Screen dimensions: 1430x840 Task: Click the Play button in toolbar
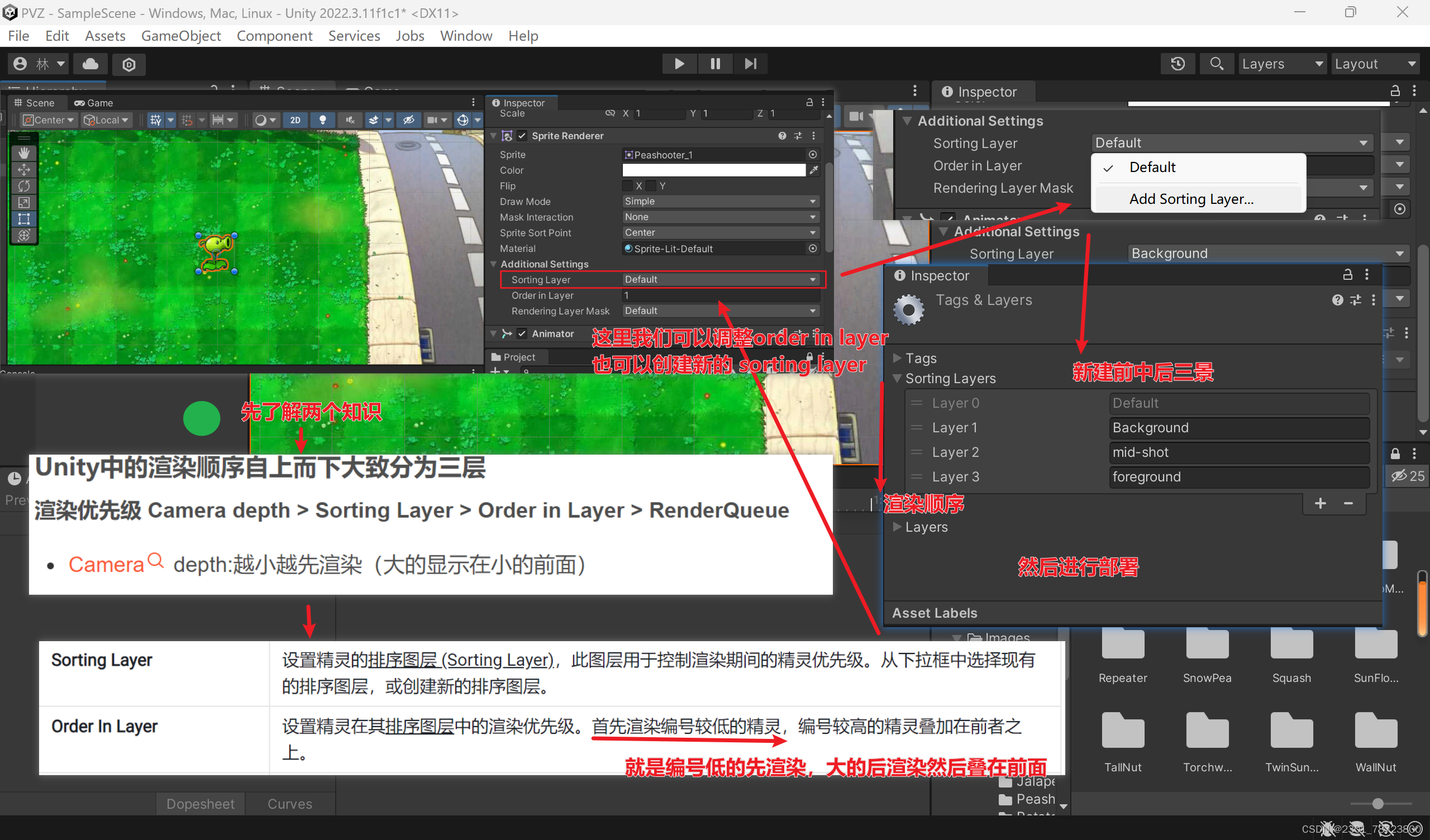coord(679,64)
